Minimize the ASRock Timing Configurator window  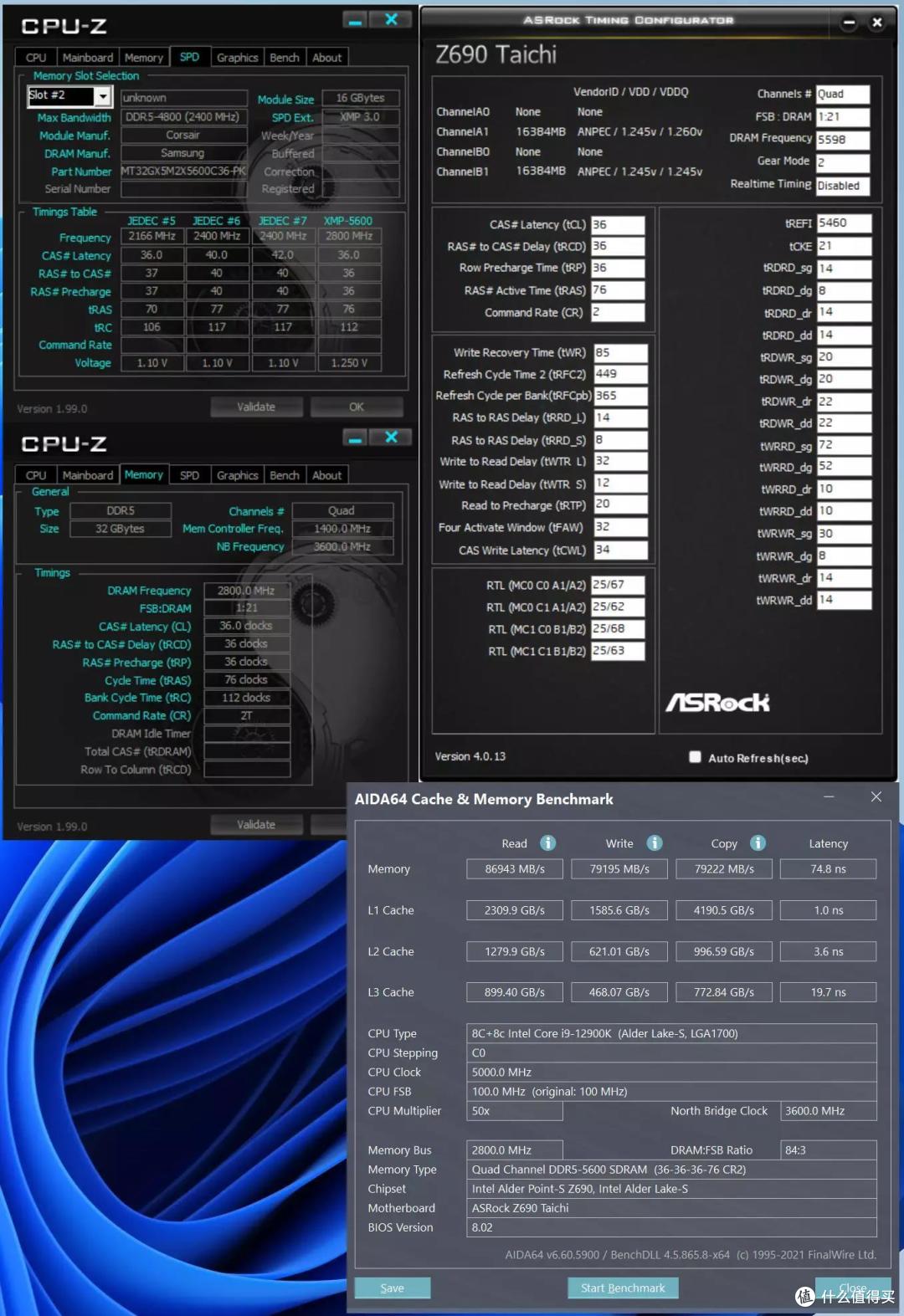[x=849, y=23]
